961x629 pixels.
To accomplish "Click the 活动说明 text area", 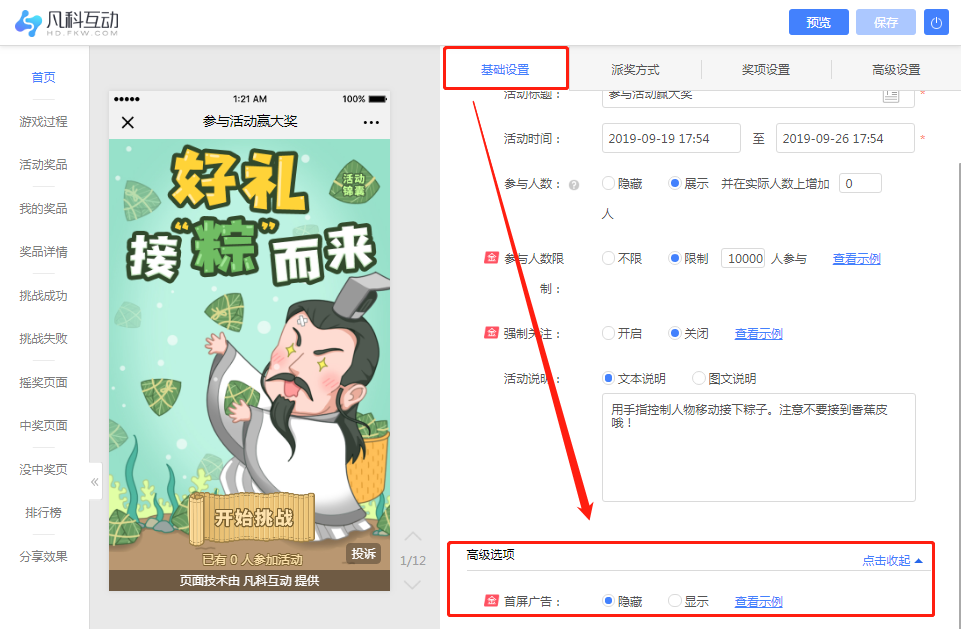I will (759, 448).
